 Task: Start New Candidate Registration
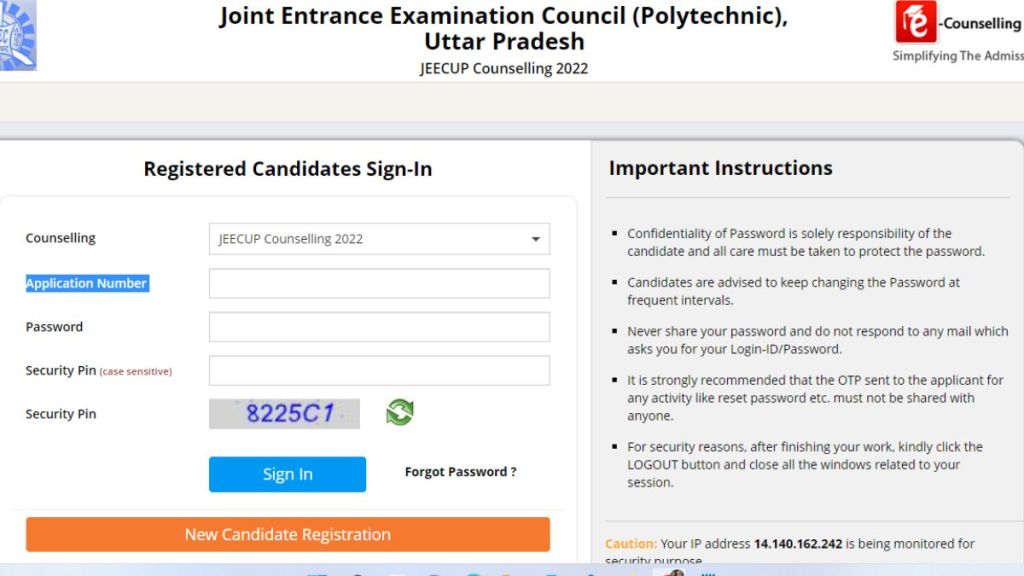[287, 534]
